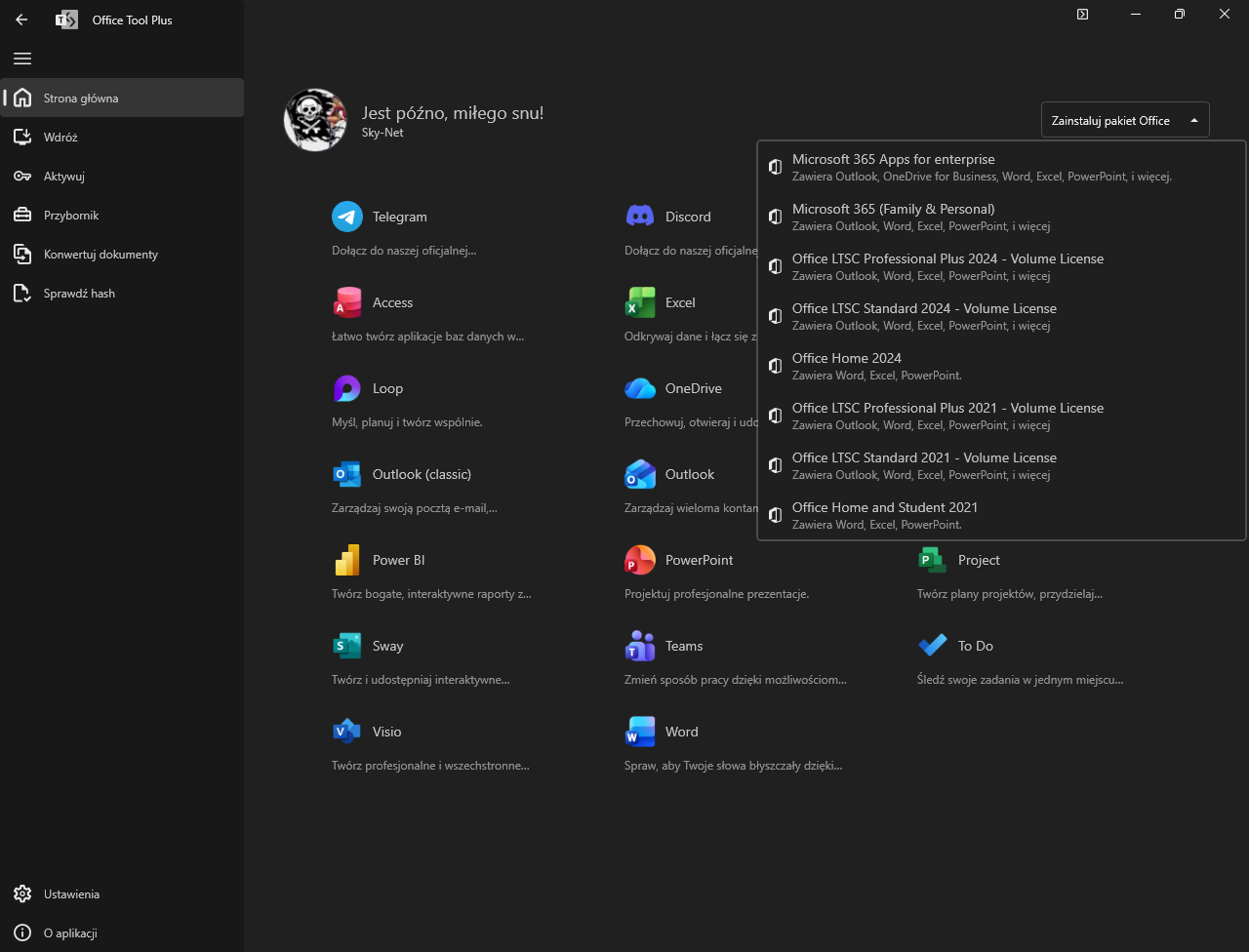Click the OneDrive cloud icon

(640, 388)
